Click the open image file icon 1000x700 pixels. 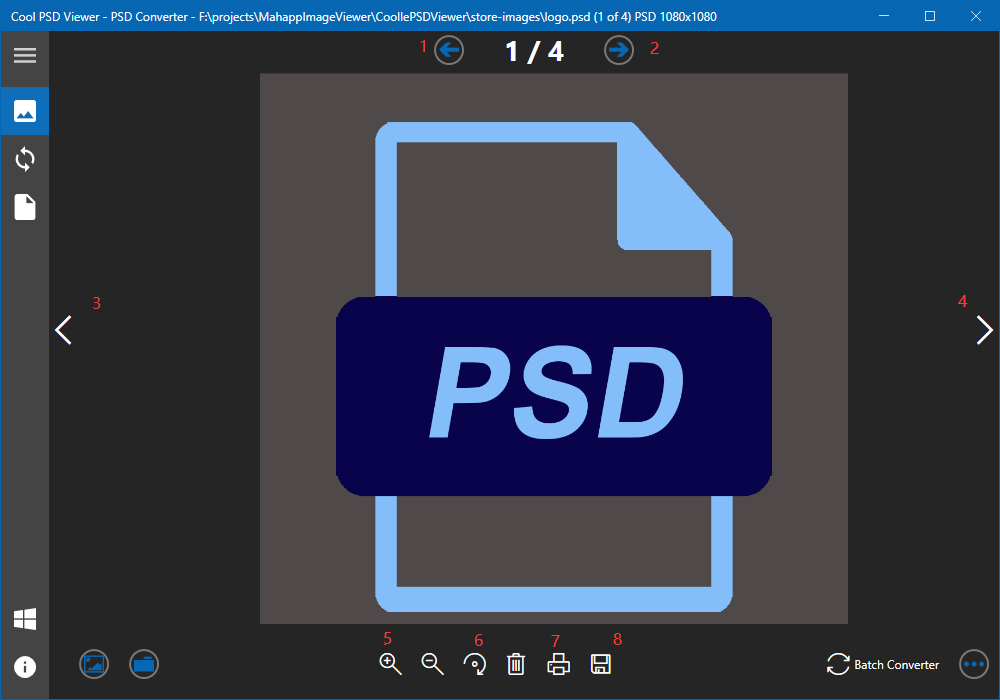click(94, 664)
